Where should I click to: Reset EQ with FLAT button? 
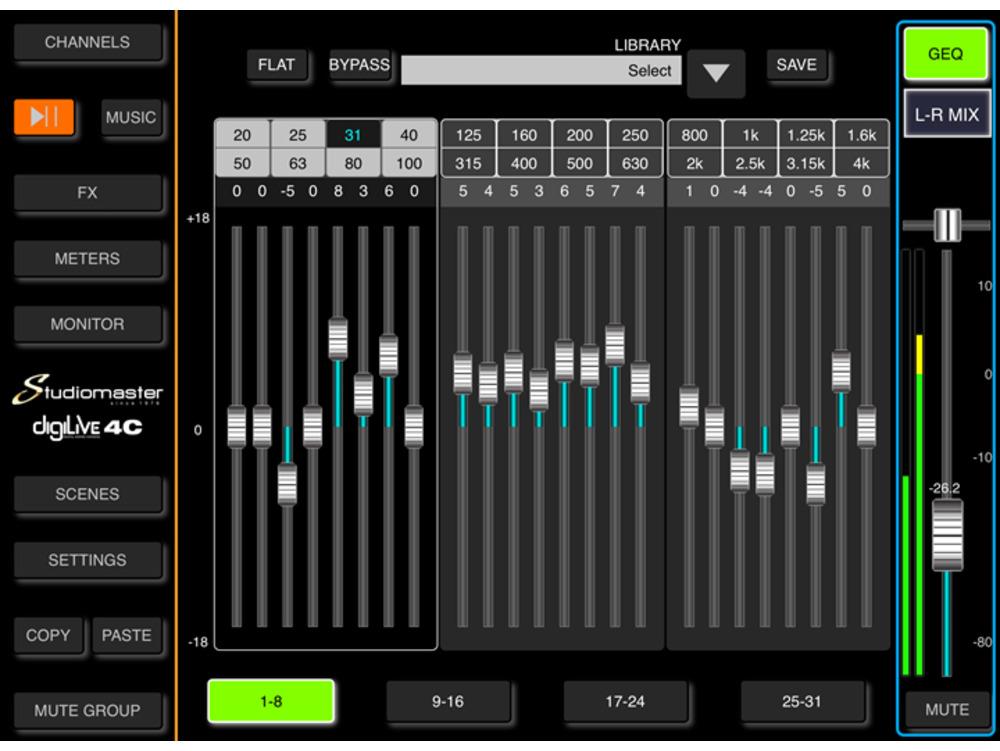coord(276,65)
